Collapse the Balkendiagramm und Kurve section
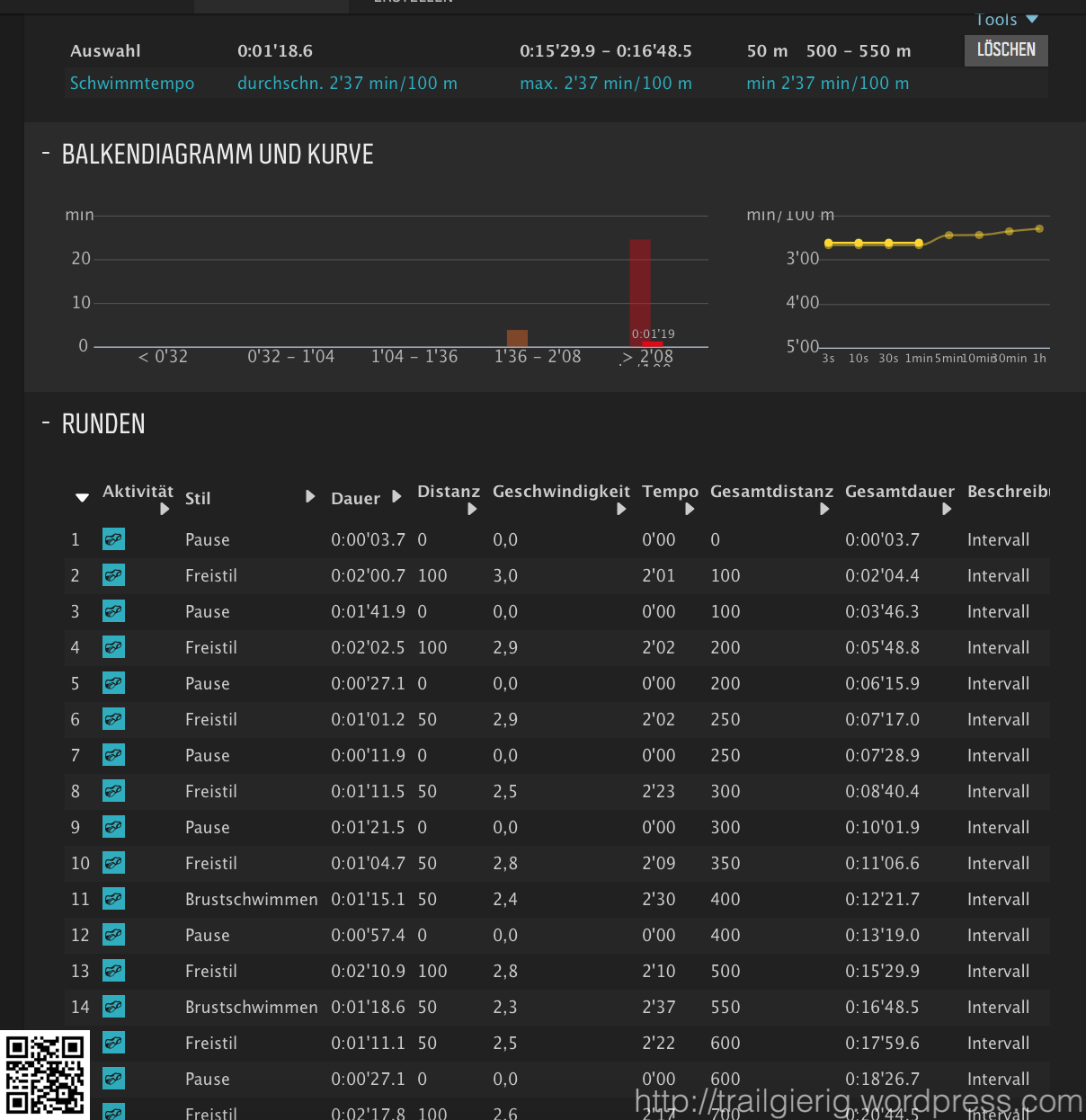The width and height of the screenshot is (1086, 1120). [x=46, y=155]
